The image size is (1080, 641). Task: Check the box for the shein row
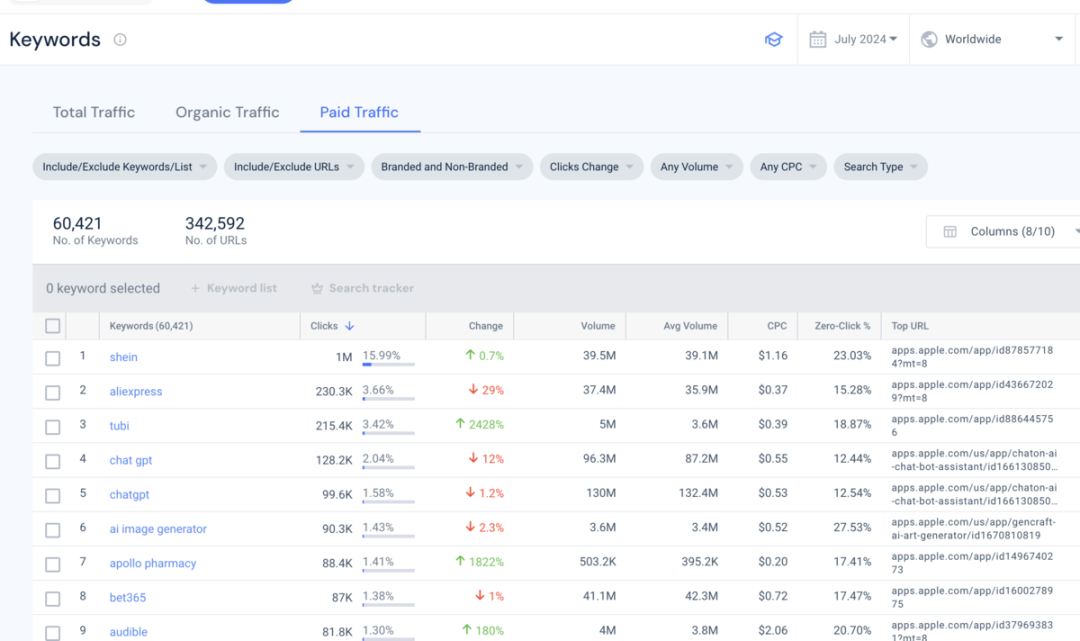coord(52,358)
